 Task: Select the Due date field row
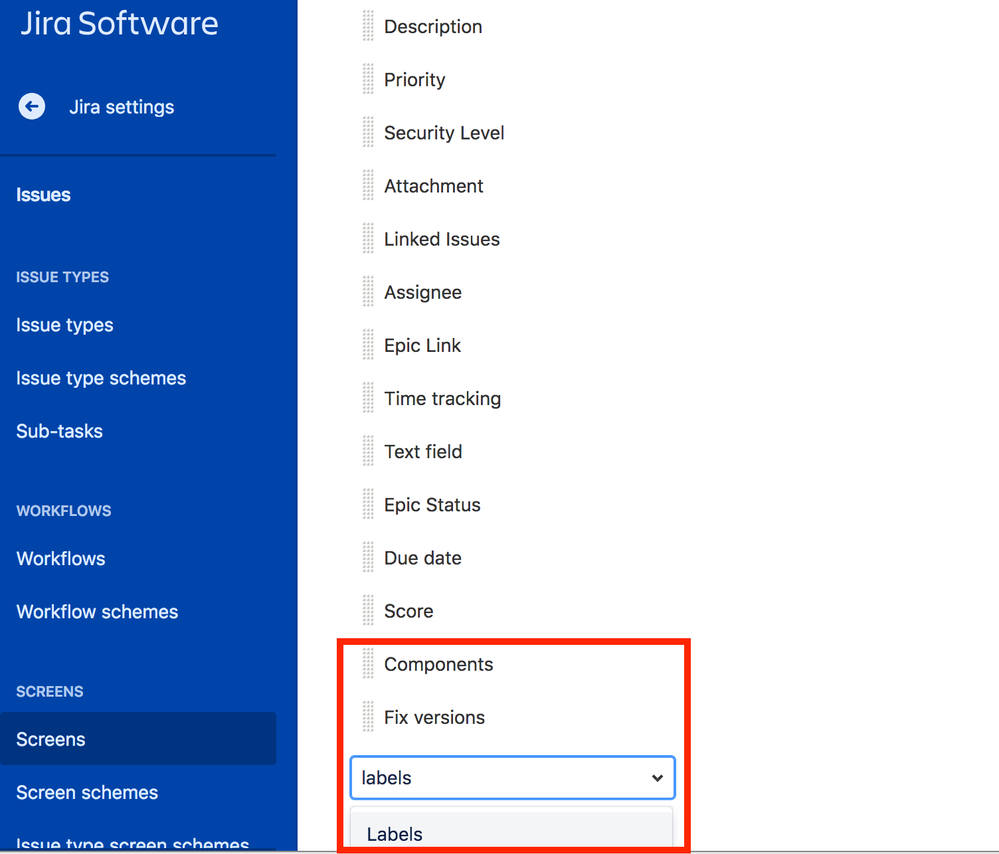[x=422, y=557]
